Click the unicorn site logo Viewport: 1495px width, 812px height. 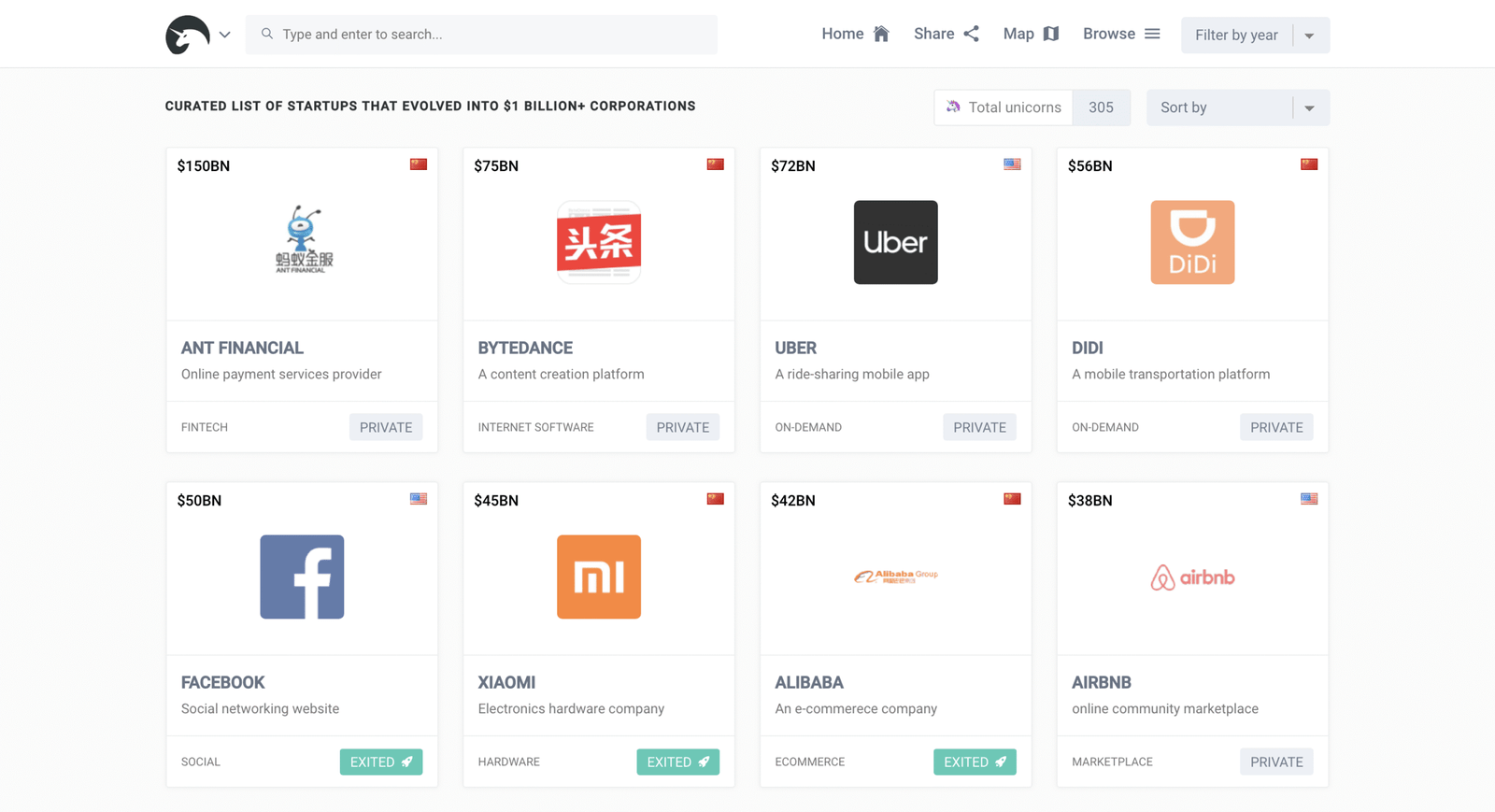tap(187, 35)
